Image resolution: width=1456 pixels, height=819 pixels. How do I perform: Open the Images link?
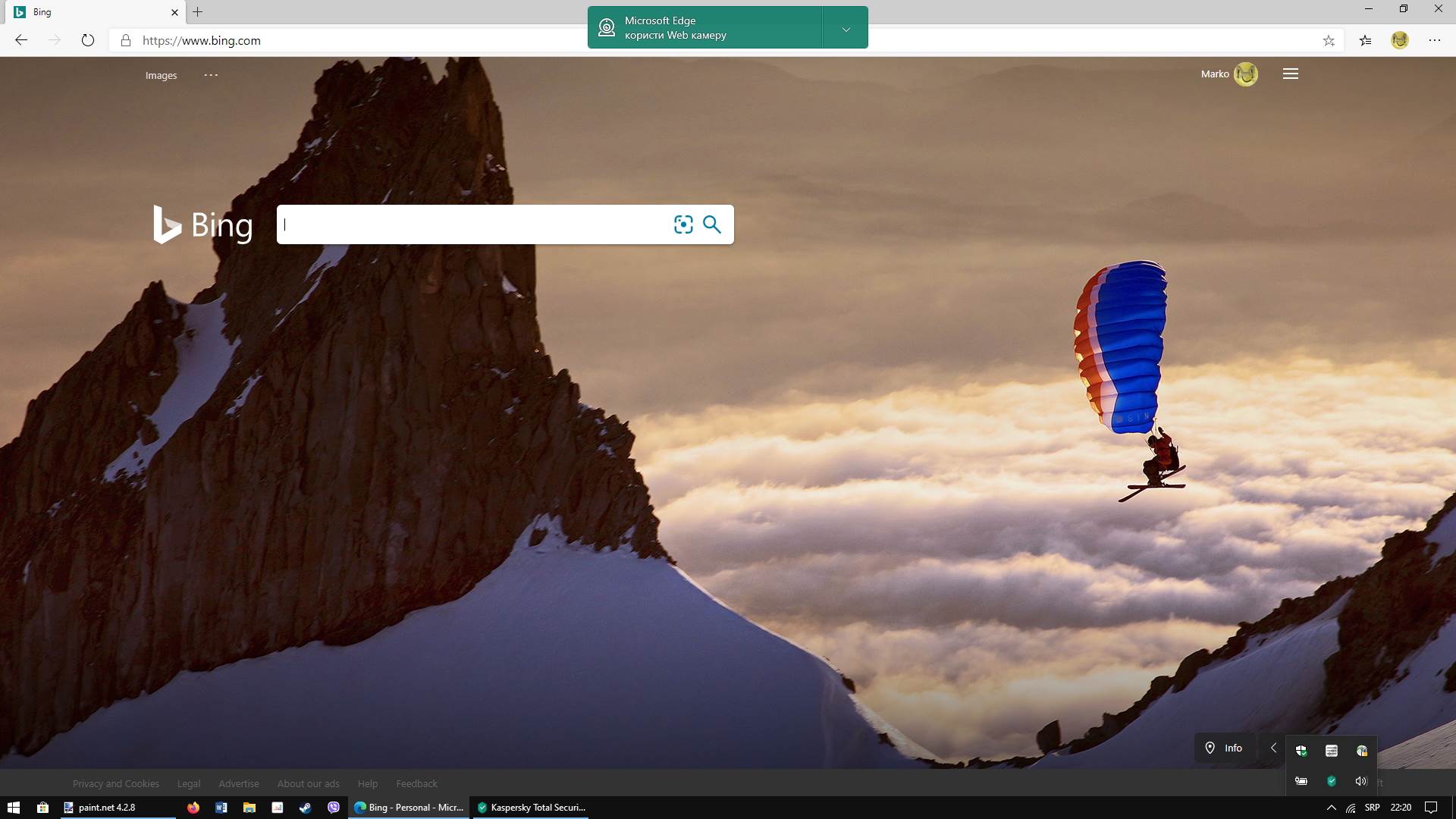point(161,76)
